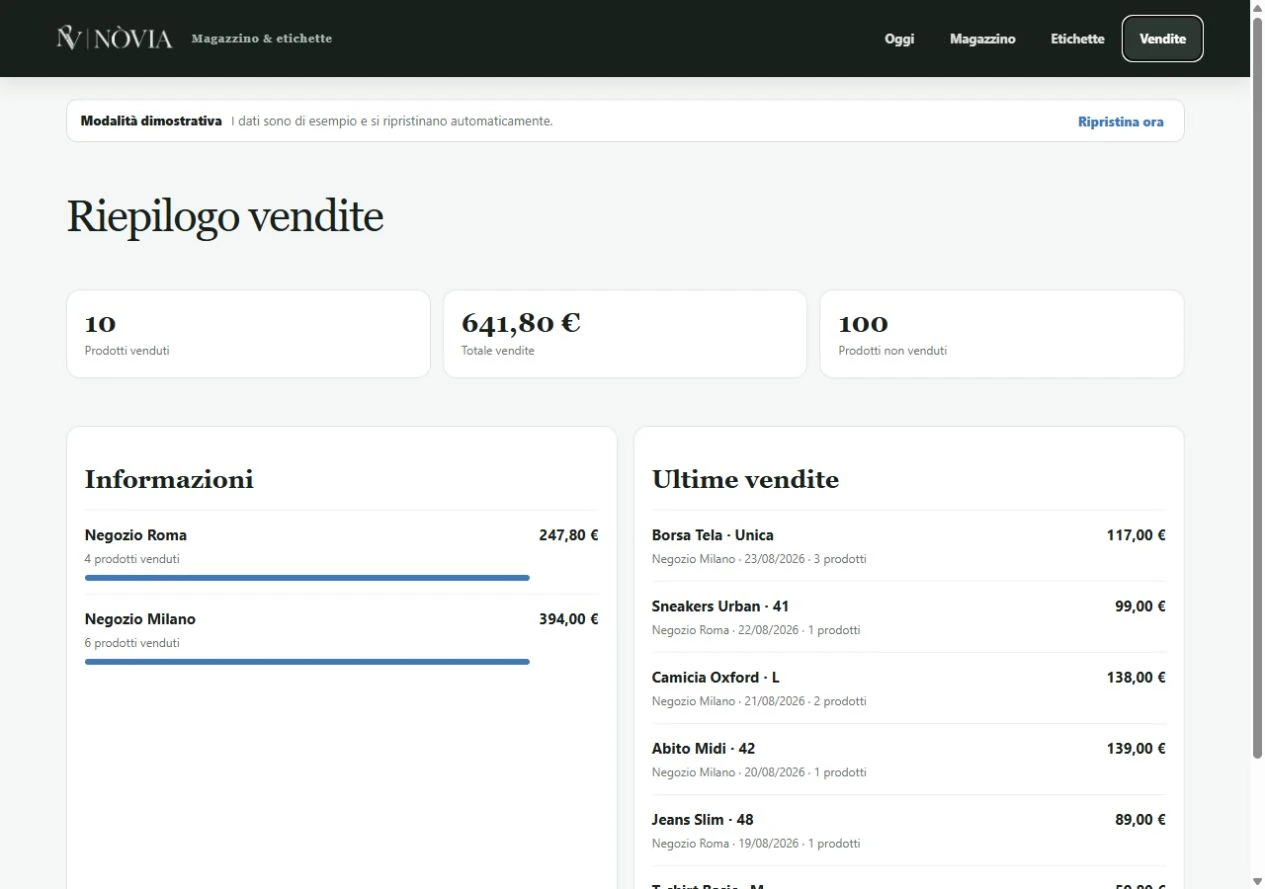Viewport: 1265px width, 889px height.
Task: Click the 20/08/2026 sale details line
Action: (x=759, y=772)
